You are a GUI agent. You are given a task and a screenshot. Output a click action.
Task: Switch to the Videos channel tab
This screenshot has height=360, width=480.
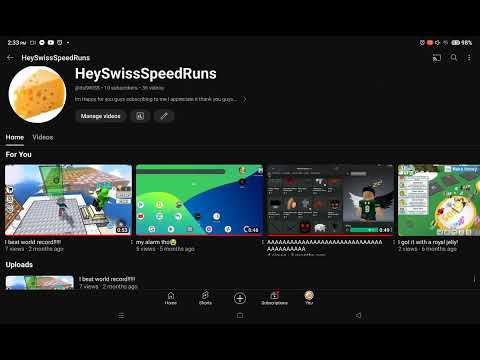click(x=43, y=137)
